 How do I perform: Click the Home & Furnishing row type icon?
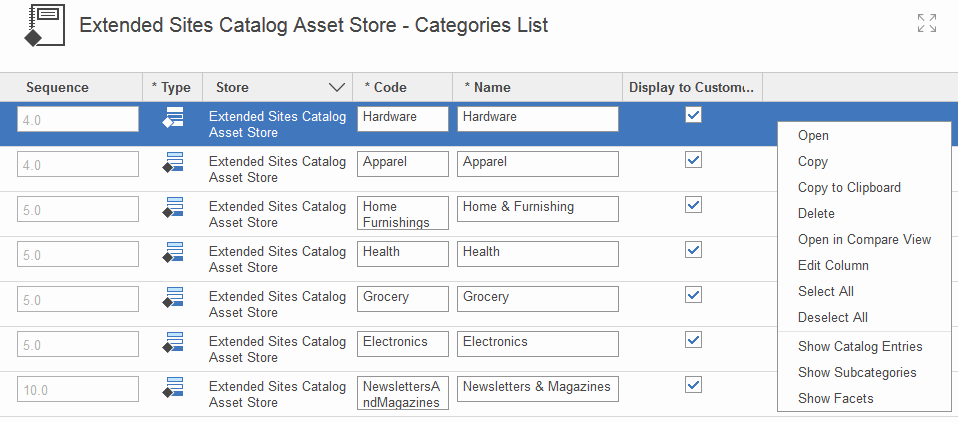click(x=173, y=207)
